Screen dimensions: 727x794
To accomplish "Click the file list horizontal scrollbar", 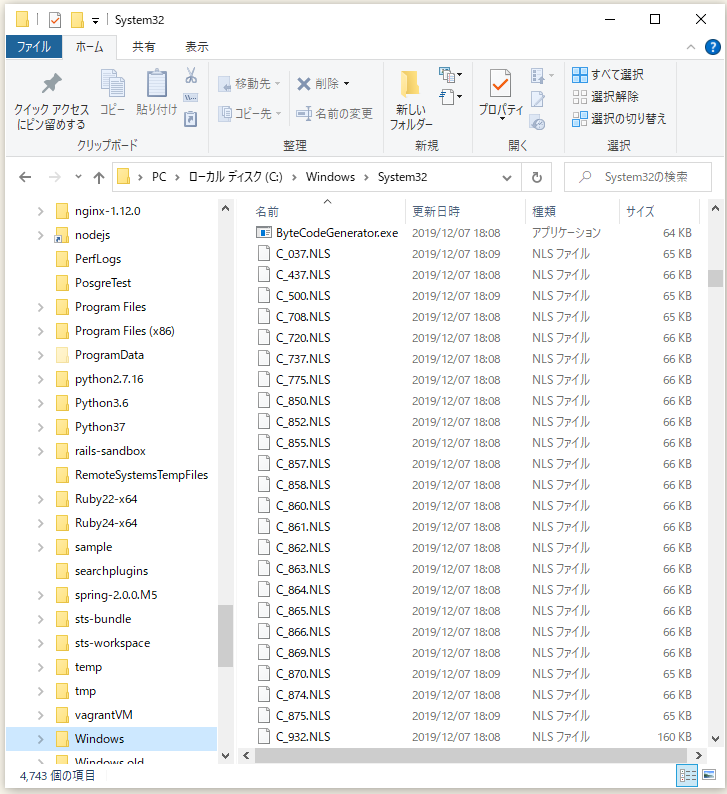I will click(471, 756).
